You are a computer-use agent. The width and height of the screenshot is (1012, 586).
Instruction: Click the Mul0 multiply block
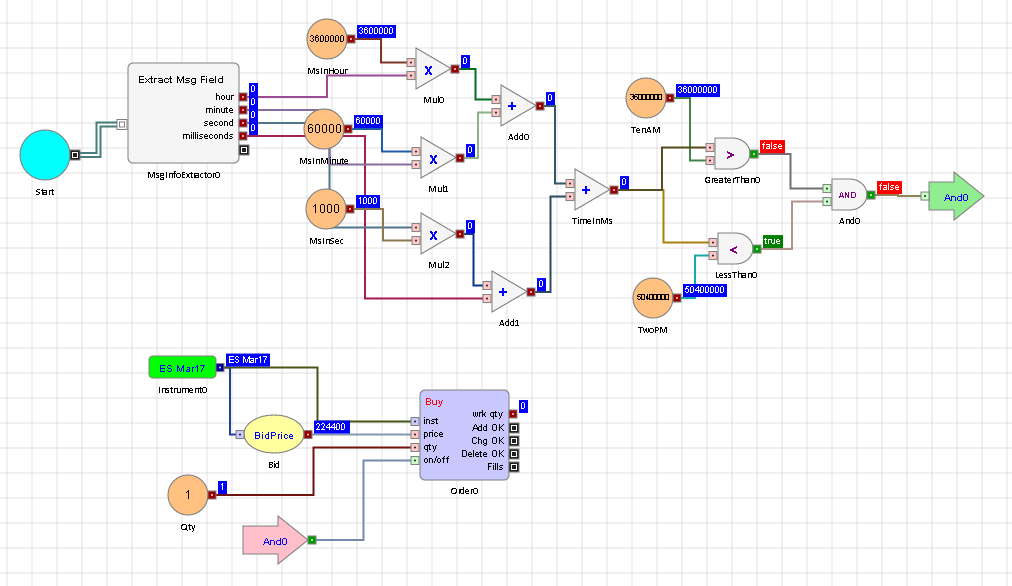click(431, 68)
